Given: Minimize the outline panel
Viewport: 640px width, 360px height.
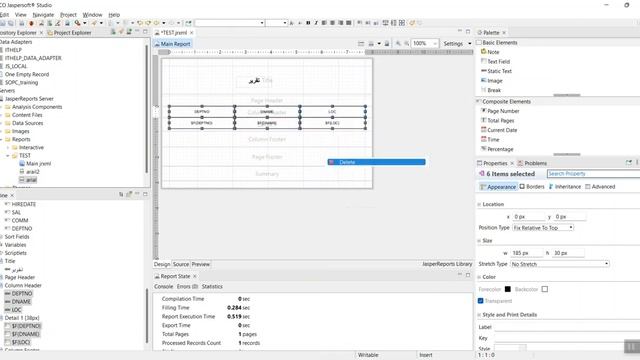Looking at the screenshot, I should pos(137,194).
